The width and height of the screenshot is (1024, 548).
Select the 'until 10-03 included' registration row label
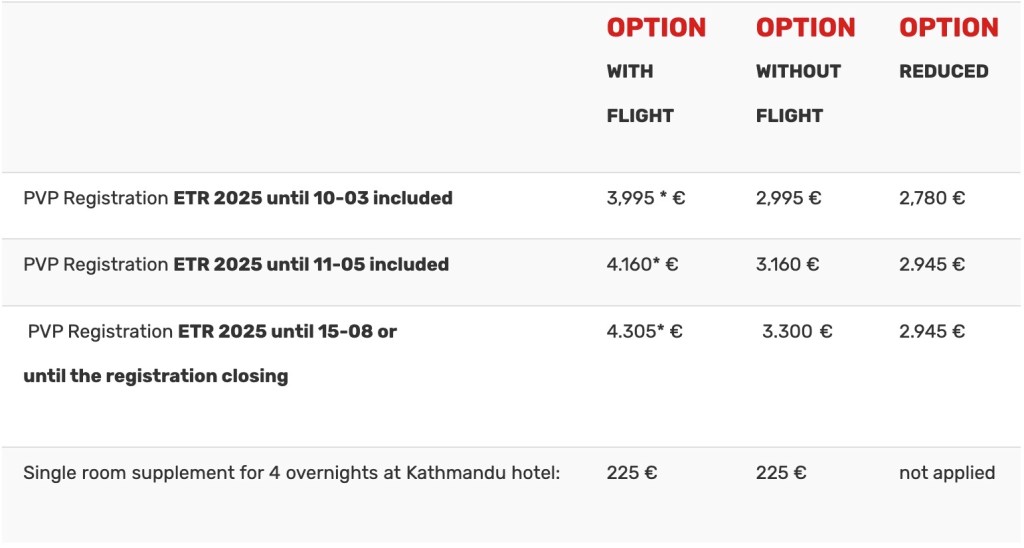pos(238,198)
